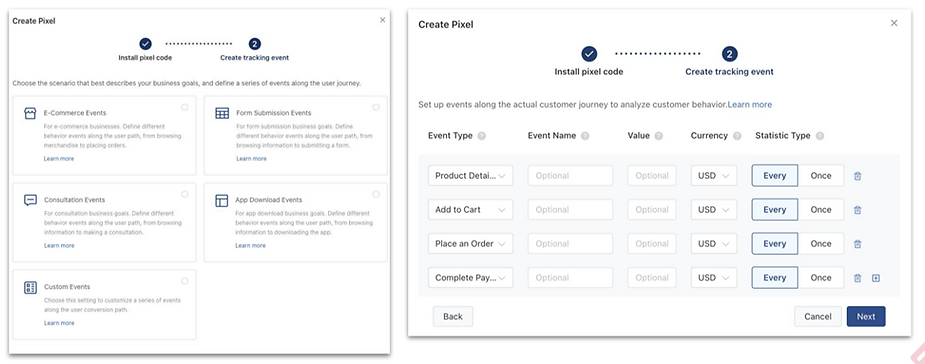Open Learn more link about customer journey events
The image size is (925, 364).
point(750,104)
